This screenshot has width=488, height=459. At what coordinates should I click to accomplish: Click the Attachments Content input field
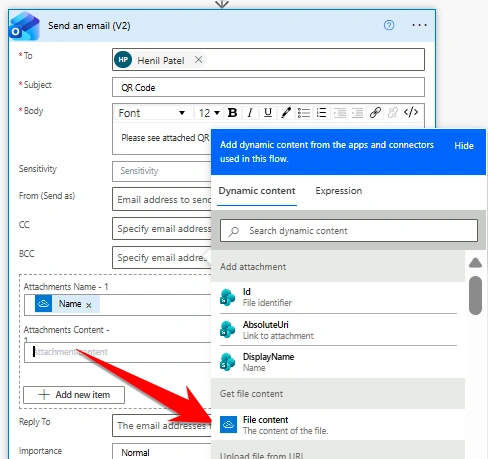click(118, 353)
